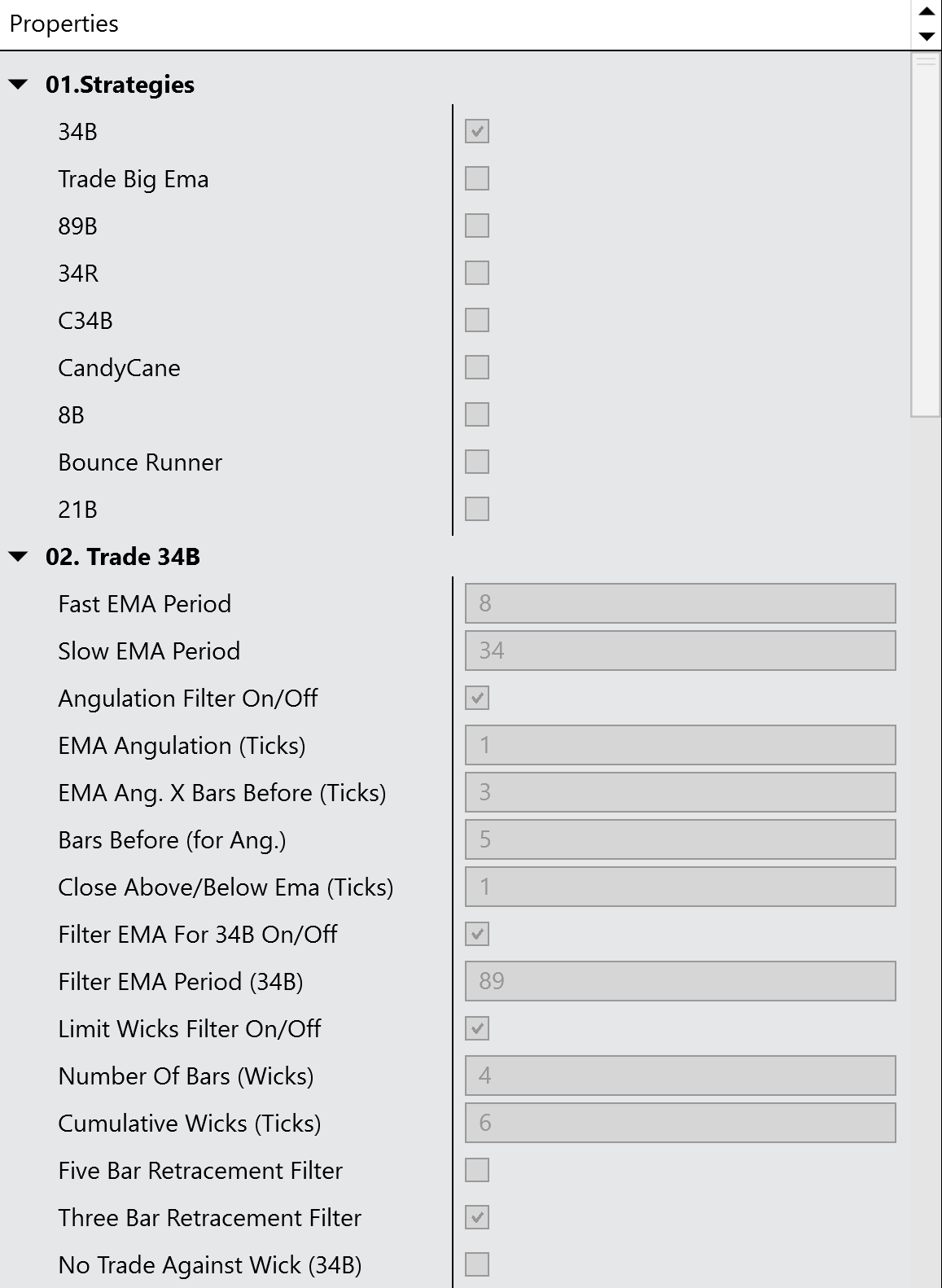The height and width of the screenshot is (1288, 942).
Task: Collapse the 01.Strategies section
Action: click(18, 84)
